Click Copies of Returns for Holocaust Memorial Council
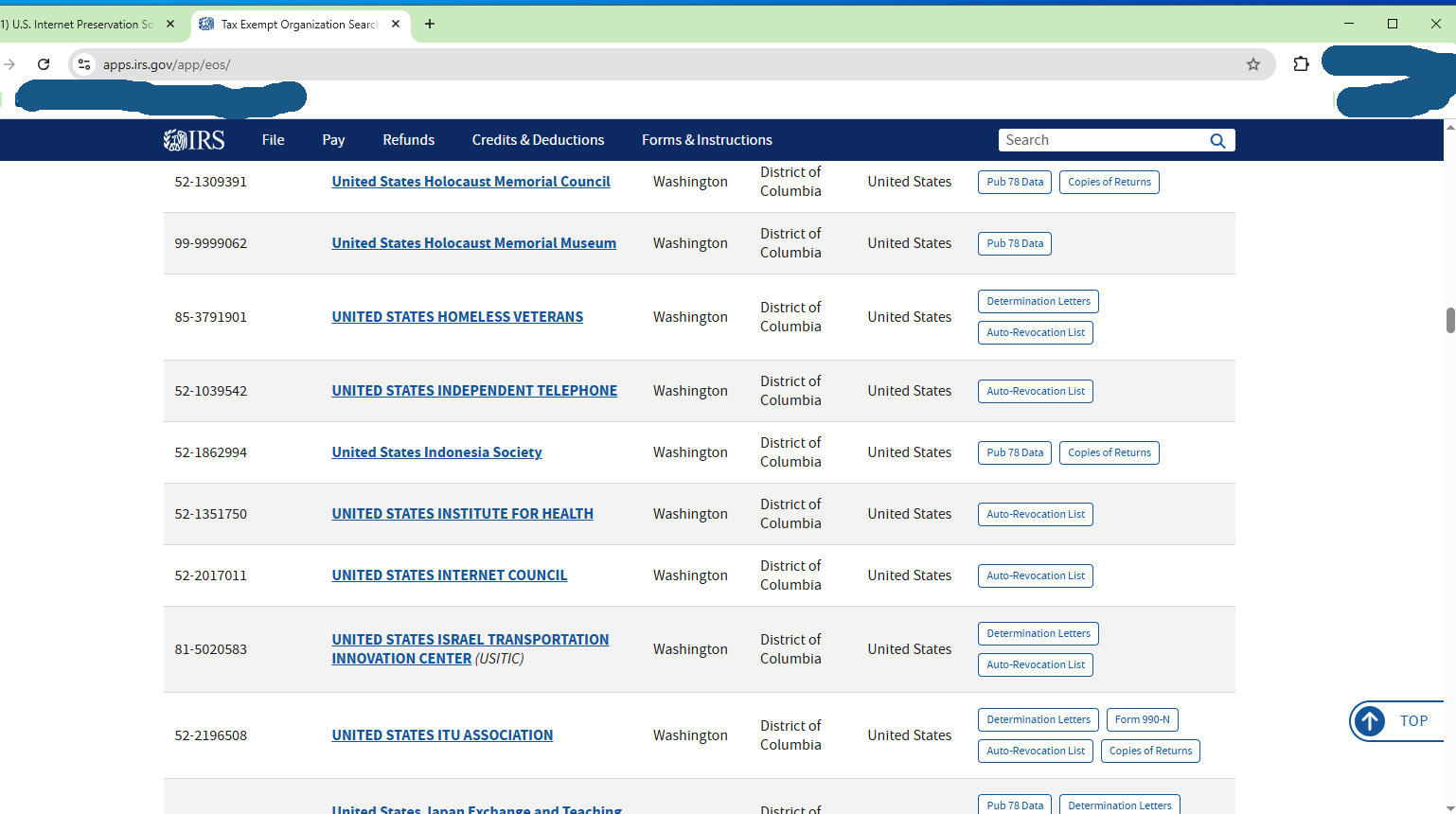1456x814 pixels. [1110, 182]
